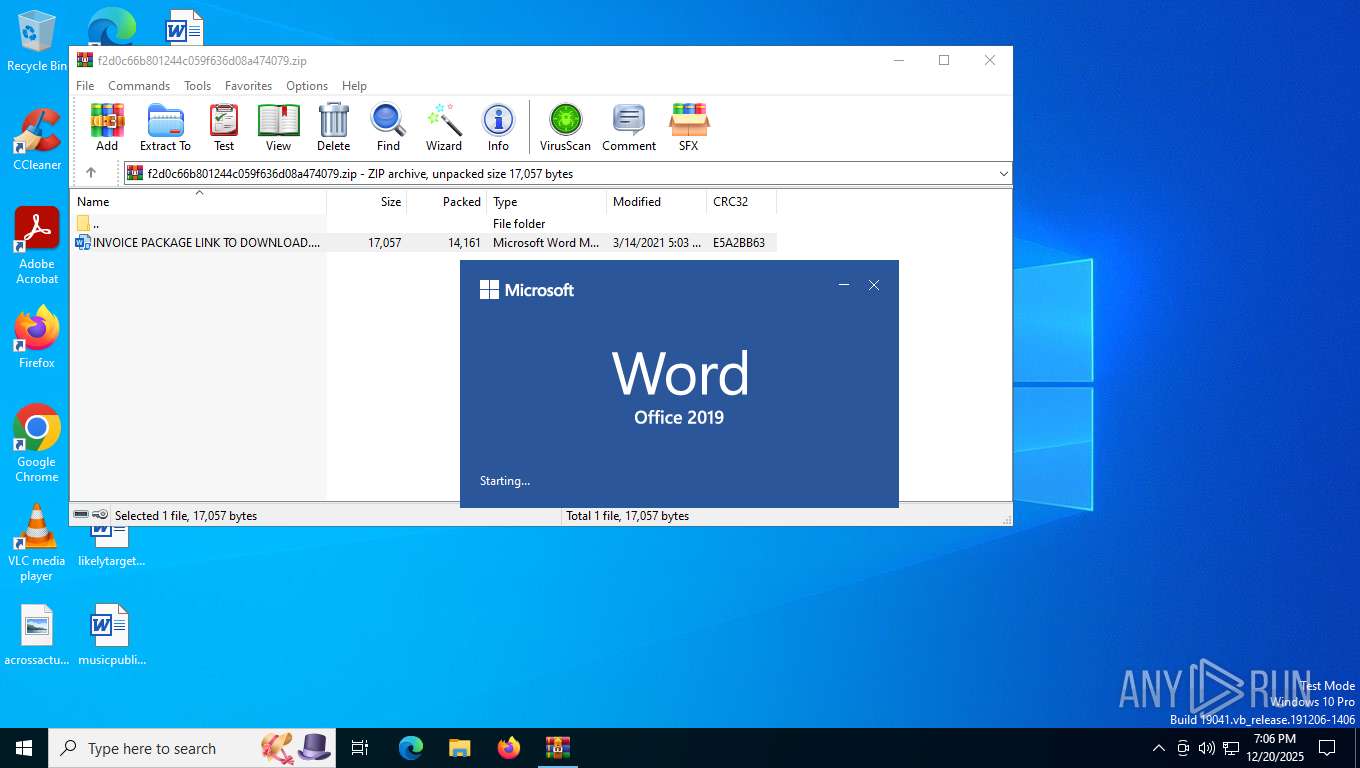Select INVOICE PACKAGE LINK TO DOWNLOAD file
The width and height of the screenshot is (1360, 768).
tap(423, 243)
